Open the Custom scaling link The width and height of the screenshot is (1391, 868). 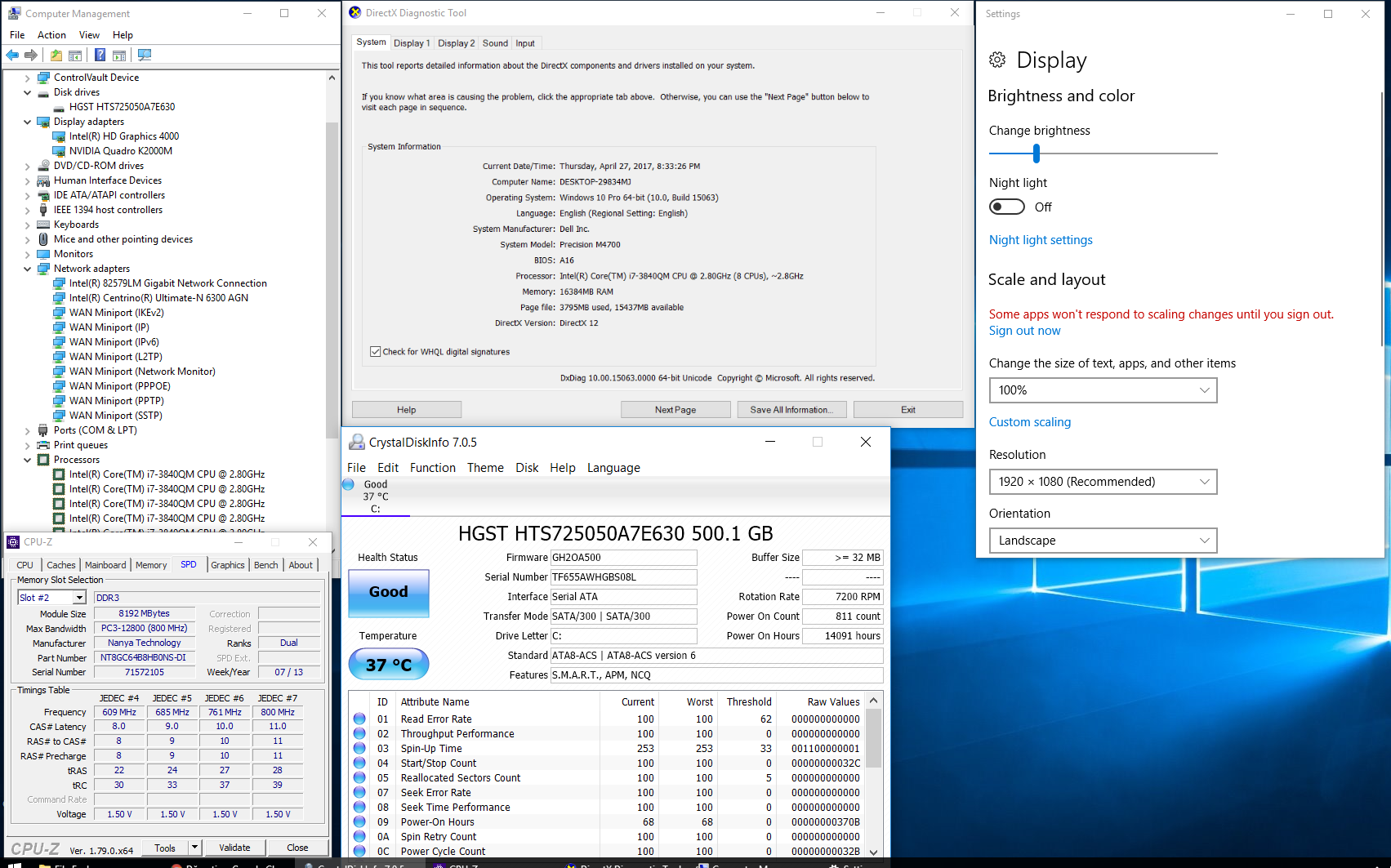pos(1030,422)
